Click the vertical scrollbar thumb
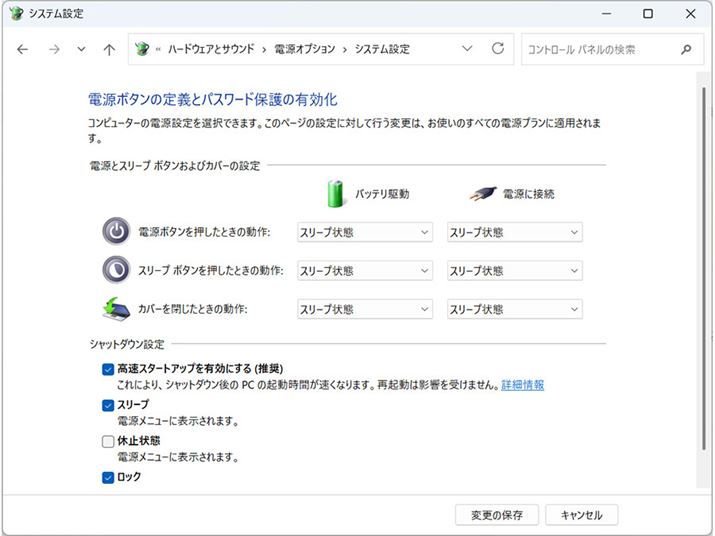 (704, 269)
